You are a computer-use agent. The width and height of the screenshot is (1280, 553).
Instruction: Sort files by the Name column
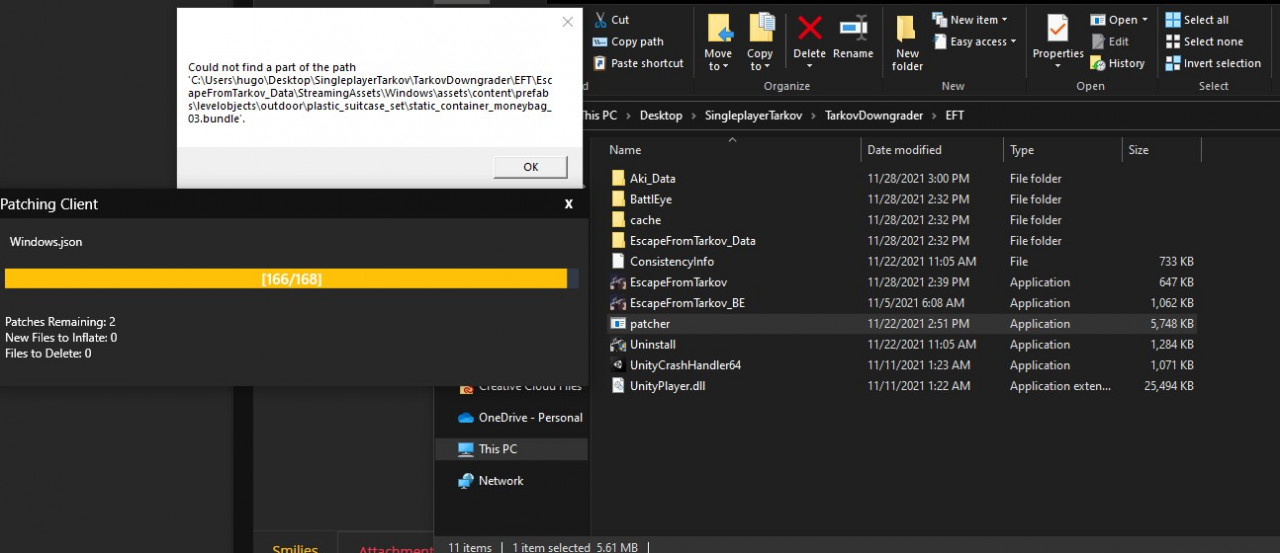tap(730, 150)
